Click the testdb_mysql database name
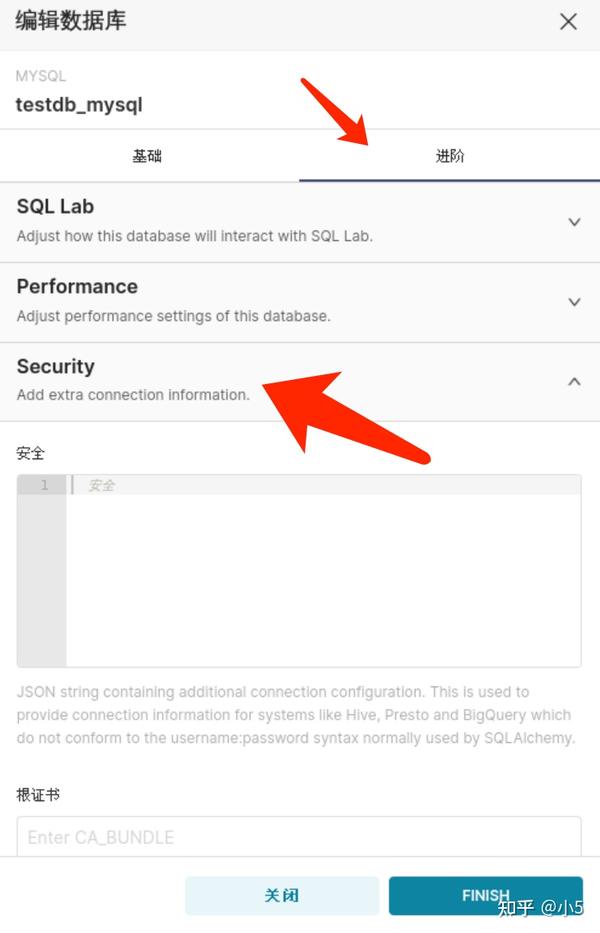 (79, 105)
